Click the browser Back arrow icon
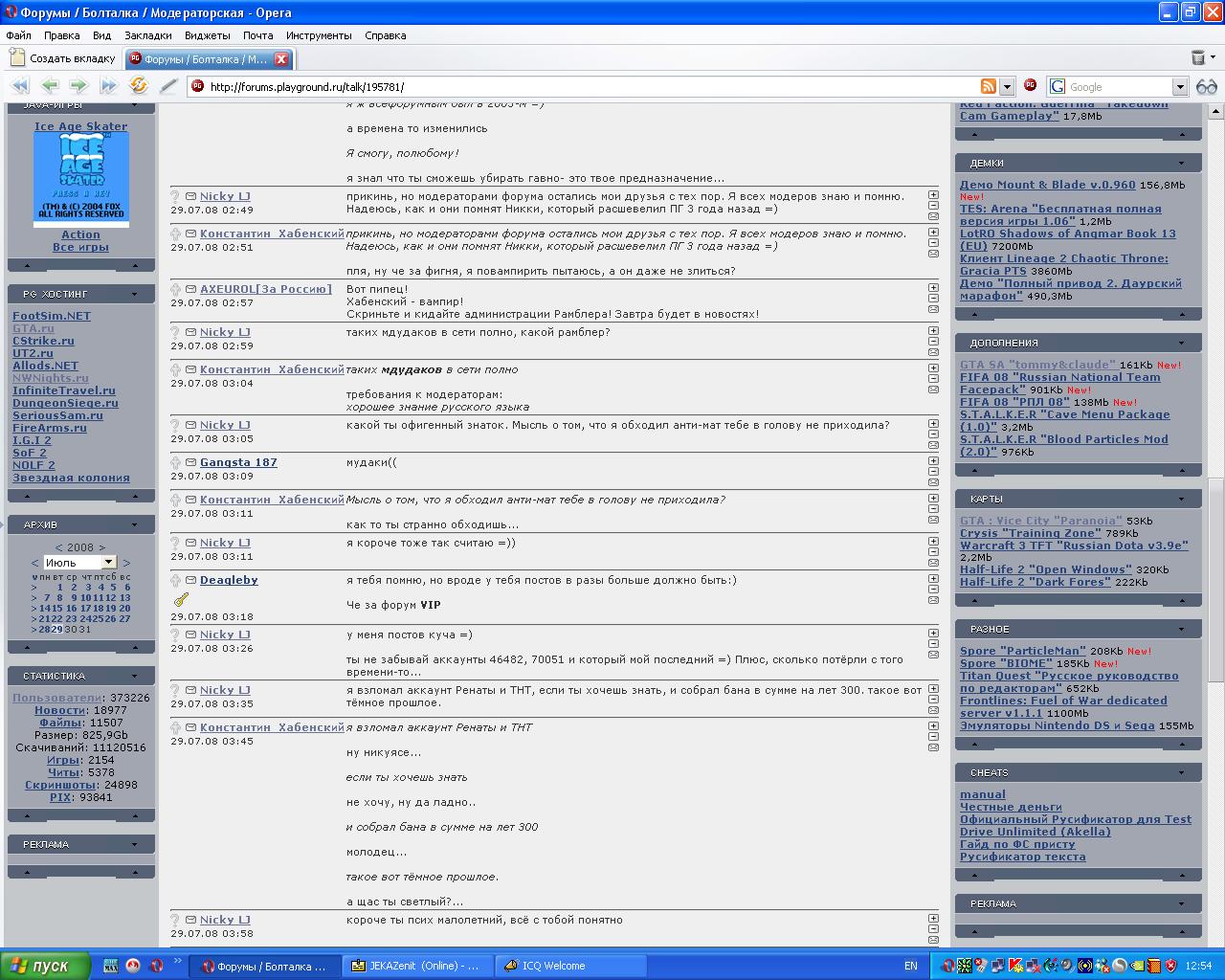Screen dimensions: 1225x980 tap(50, 86)
